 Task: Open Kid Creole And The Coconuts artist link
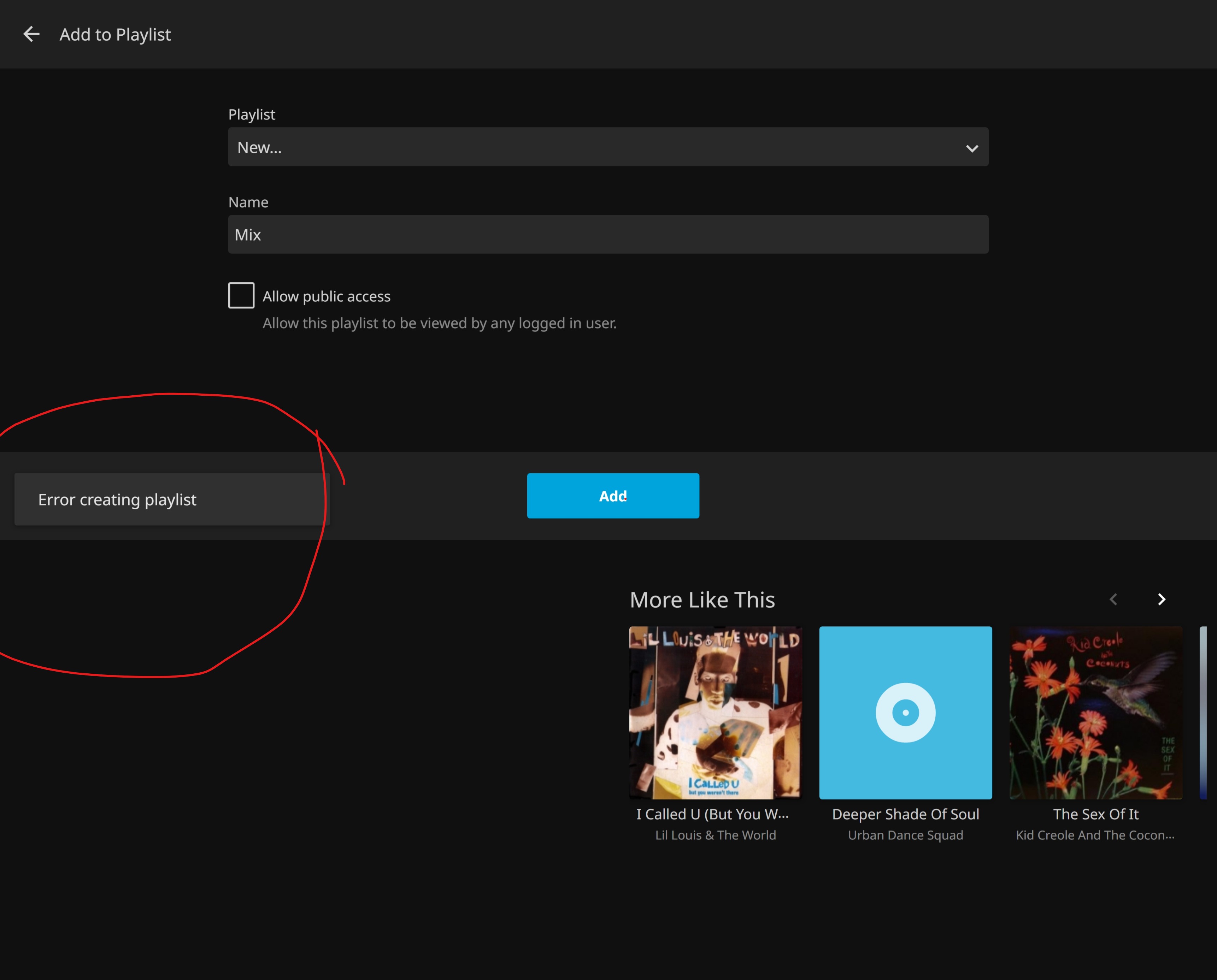(1094, 835)
